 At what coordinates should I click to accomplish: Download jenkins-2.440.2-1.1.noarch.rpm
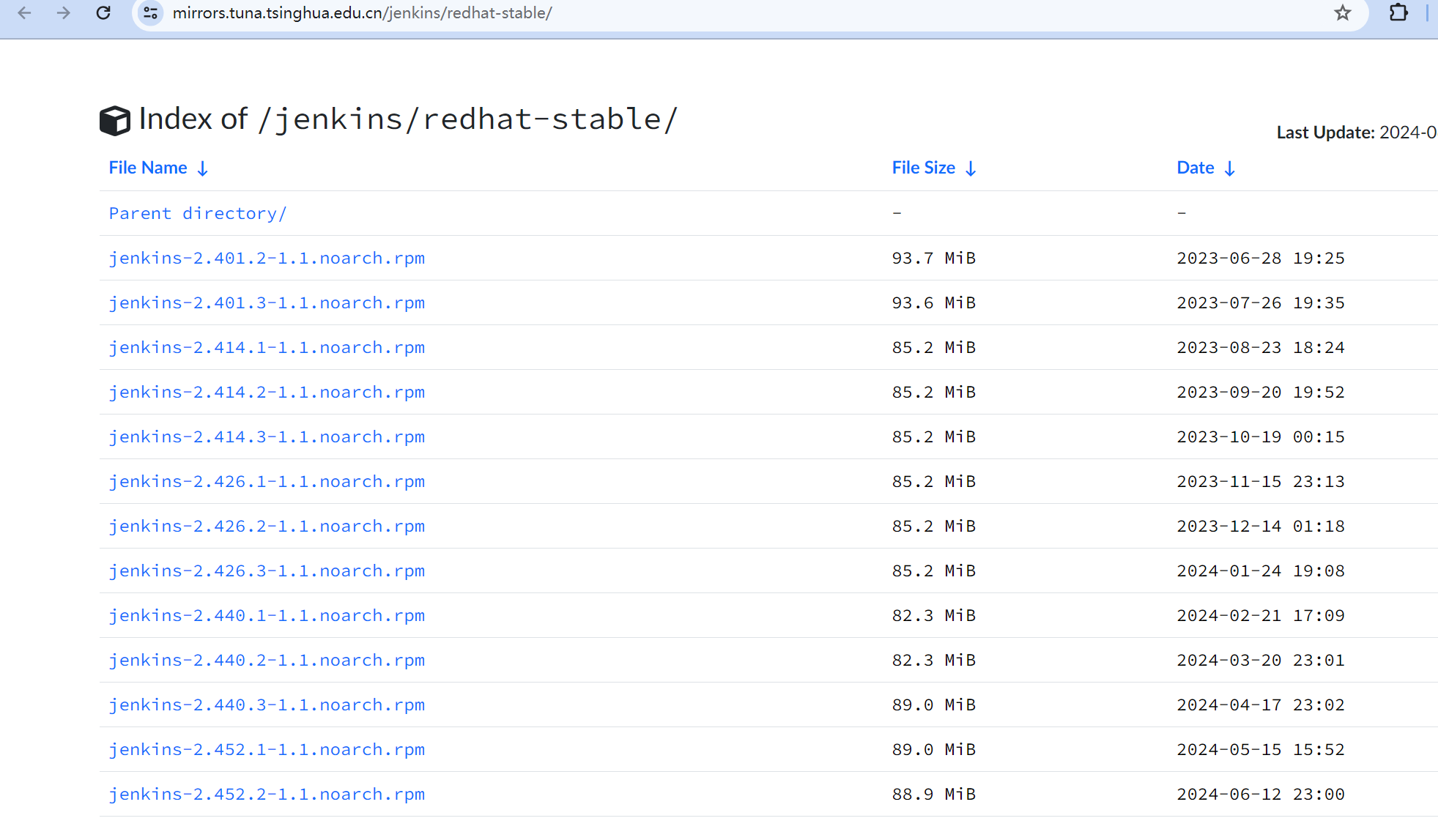(x=267, y=660)
